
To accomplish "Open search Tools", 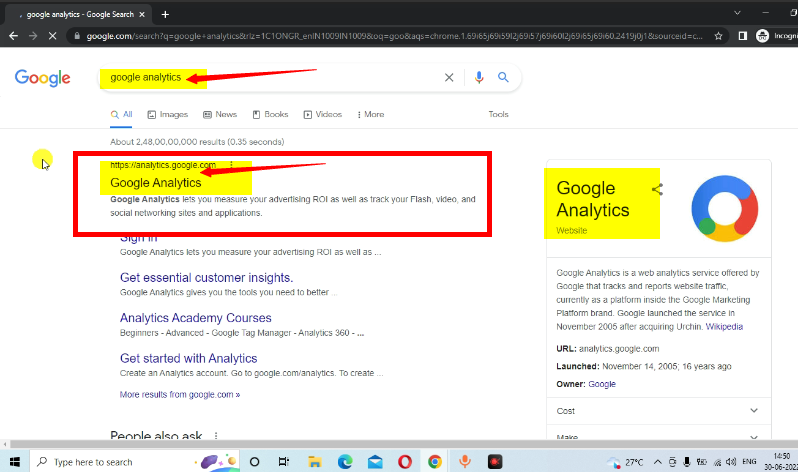I will click(x=498, y=115).
